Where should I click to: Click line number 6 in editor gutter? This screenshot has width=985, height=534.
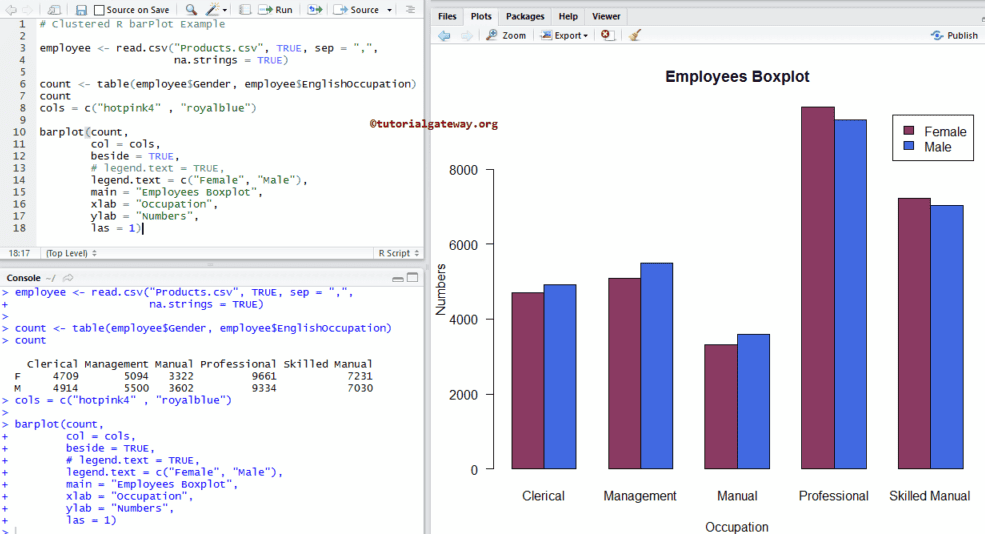[x=23, y=84]
